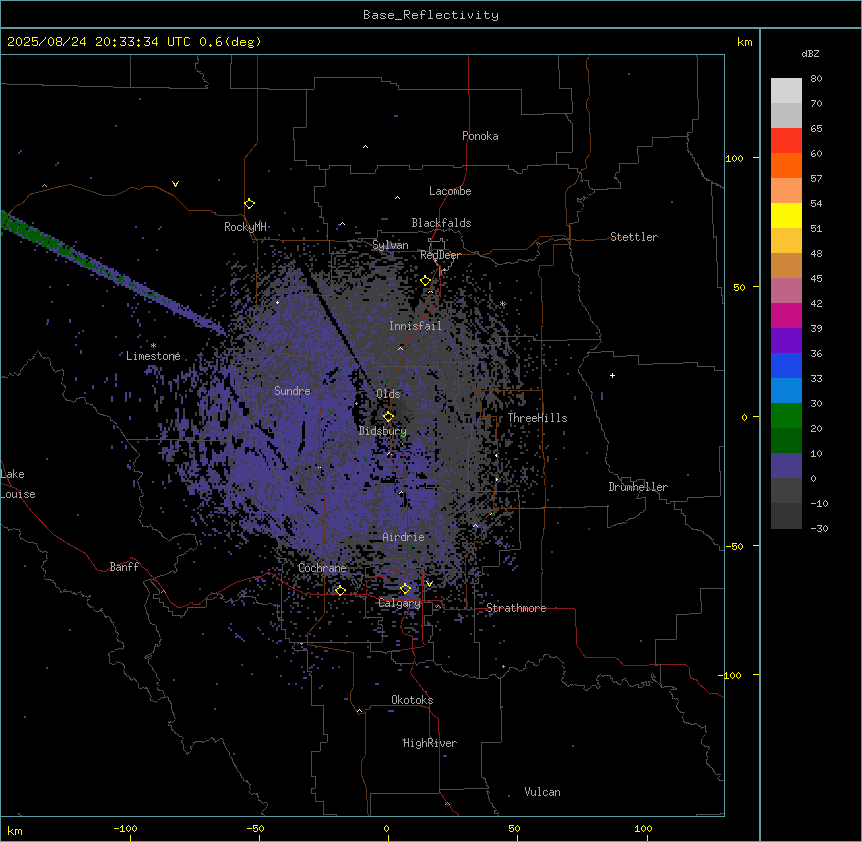Click the Cochrane label
862x842 pixels.
click(x=322, y=568)
